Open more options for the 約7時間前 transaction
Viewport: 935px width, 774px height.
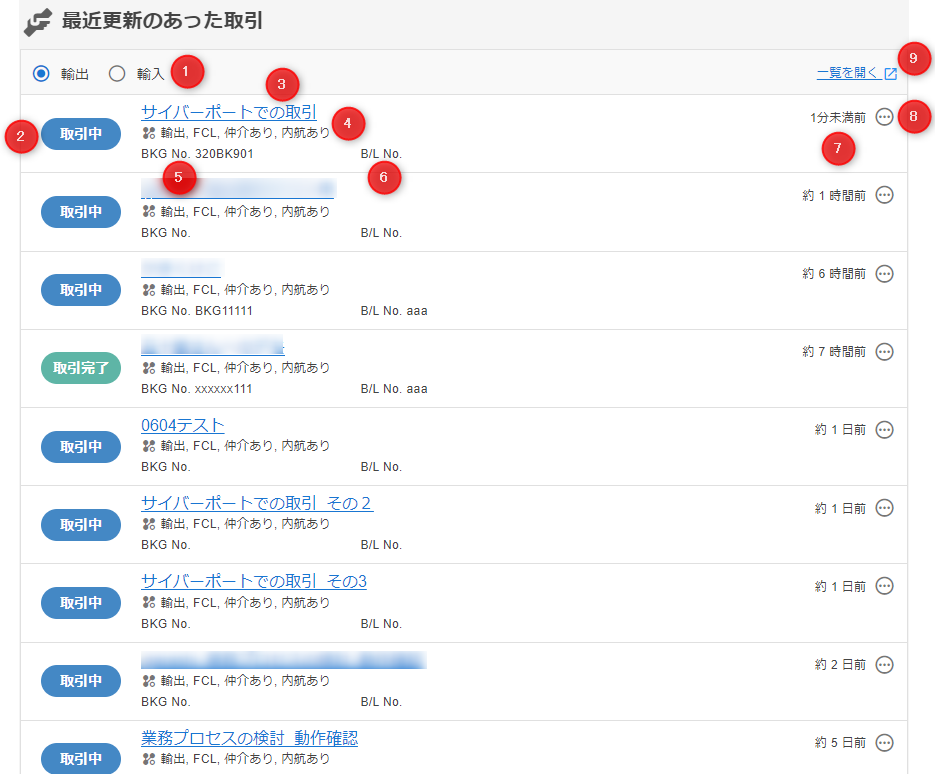coord(884,351)
